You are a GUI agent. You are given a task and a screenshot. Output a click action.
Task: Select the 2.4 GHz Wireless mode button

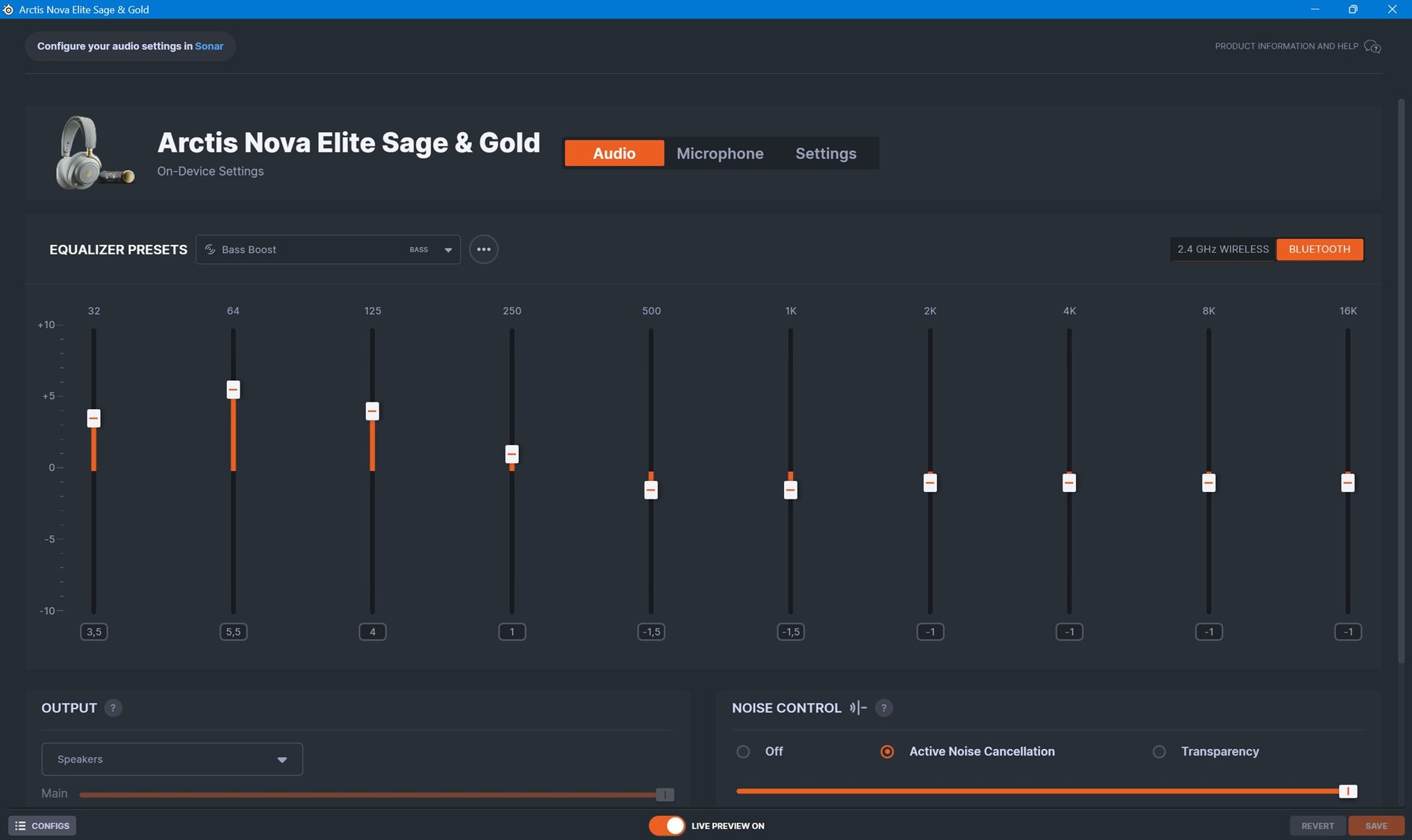[x=1222, y=249]
